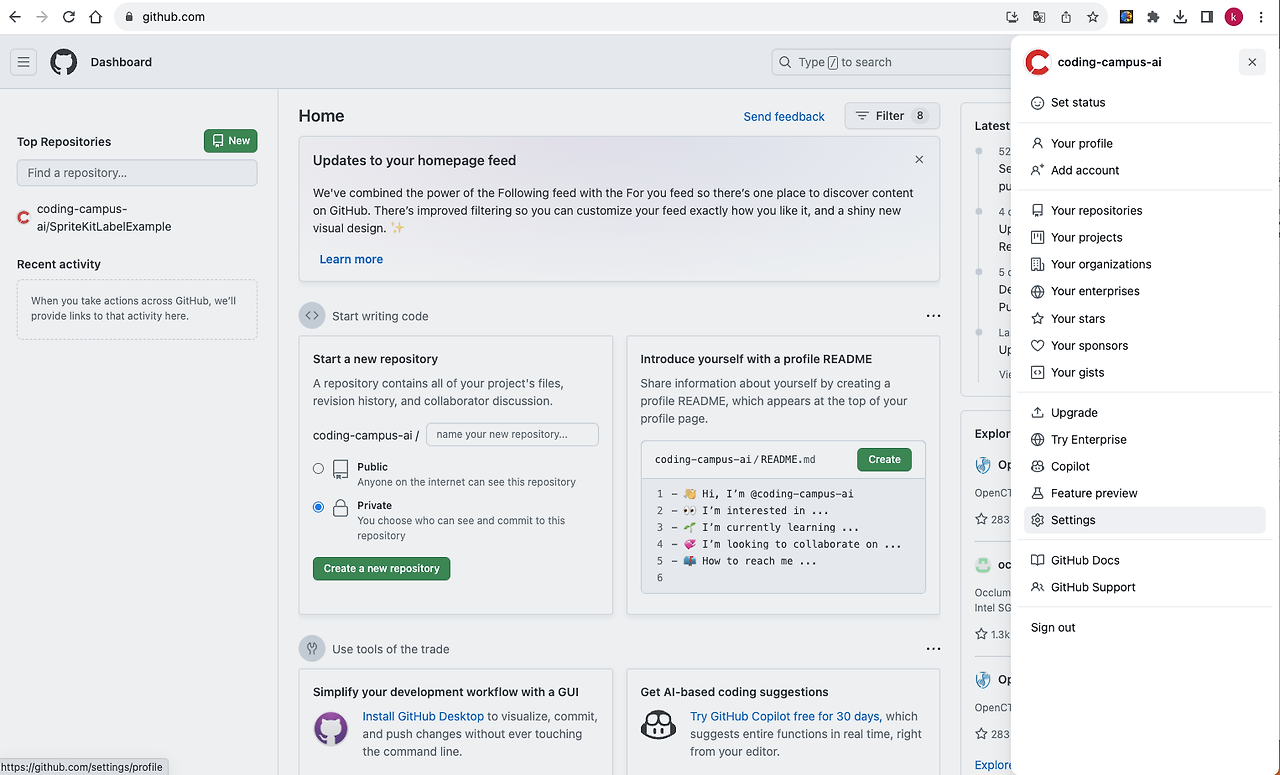Click the browser home icon
This screenshot has height=775, width=1280.
pyautogui.click(x=96, y=17)
